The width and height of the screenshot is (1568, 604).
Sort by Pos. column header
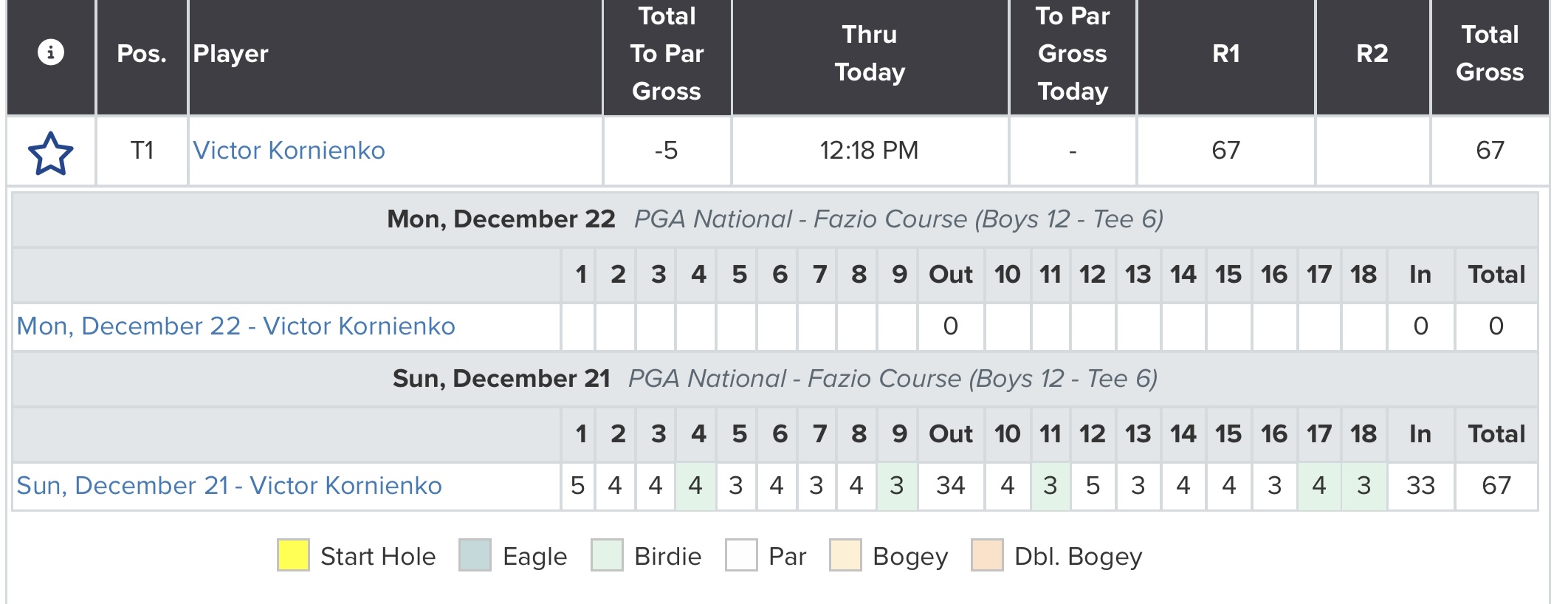142,53
